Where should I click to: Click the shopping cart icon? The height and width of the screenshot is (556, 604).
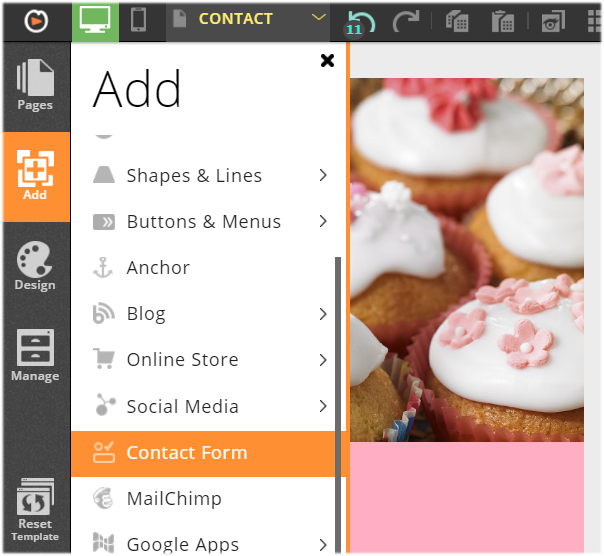(x=104, y=358)
